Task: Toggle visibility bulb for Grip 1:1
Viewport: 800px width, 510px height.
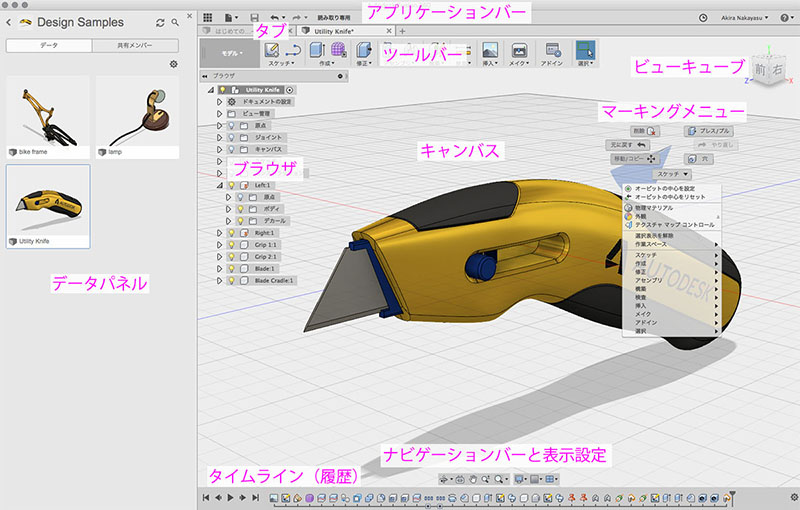Action: 232,245
